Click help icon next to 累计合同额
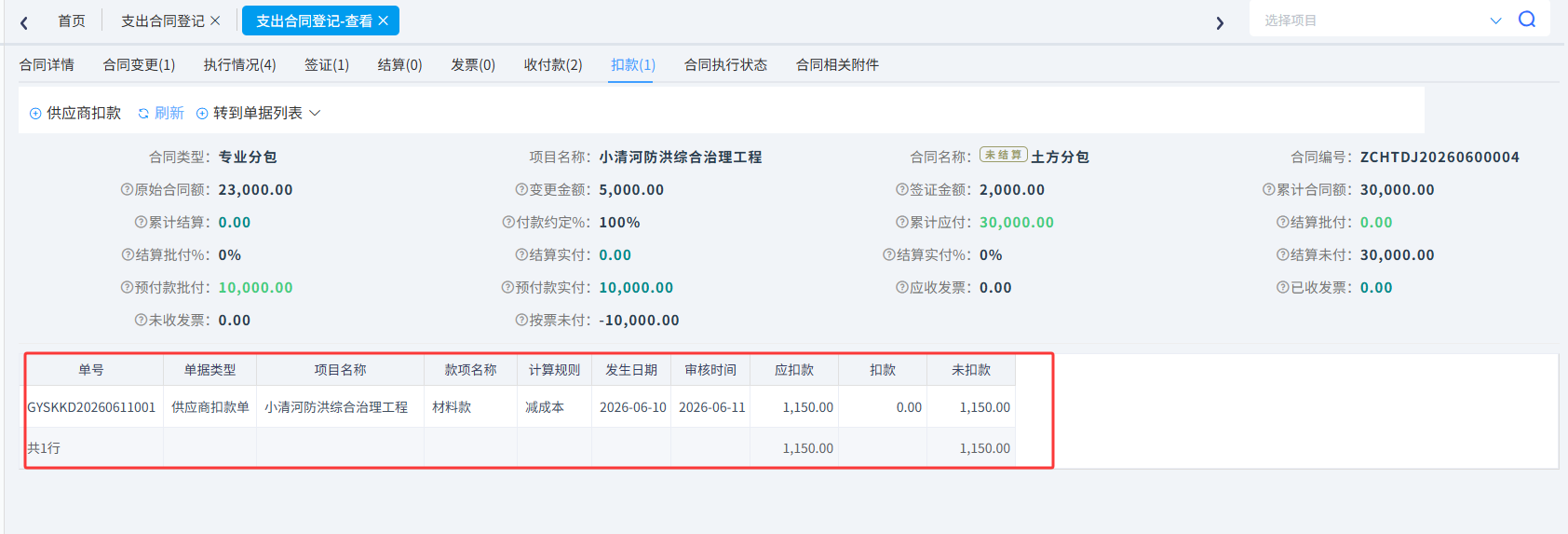The image size is (1568, 534). click(1269, 189)
